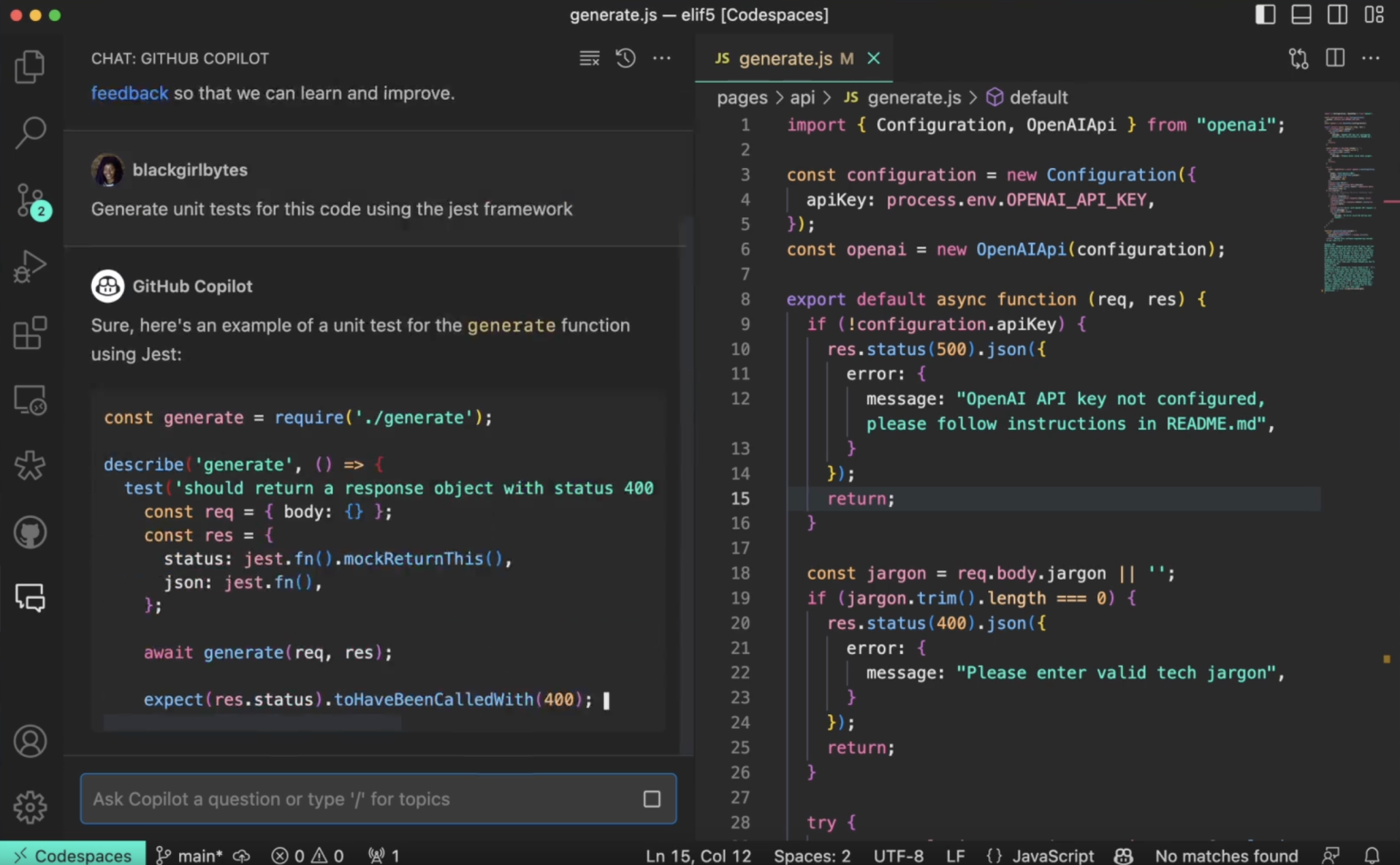Publish changes cloud sync icon

click(x=242, y=855)
